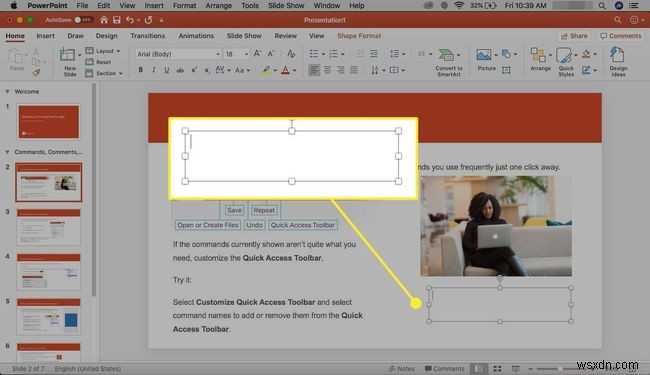Screen dimensions: 650x375
Task: Switch to the Animations tab
Action: coord(196,36)
